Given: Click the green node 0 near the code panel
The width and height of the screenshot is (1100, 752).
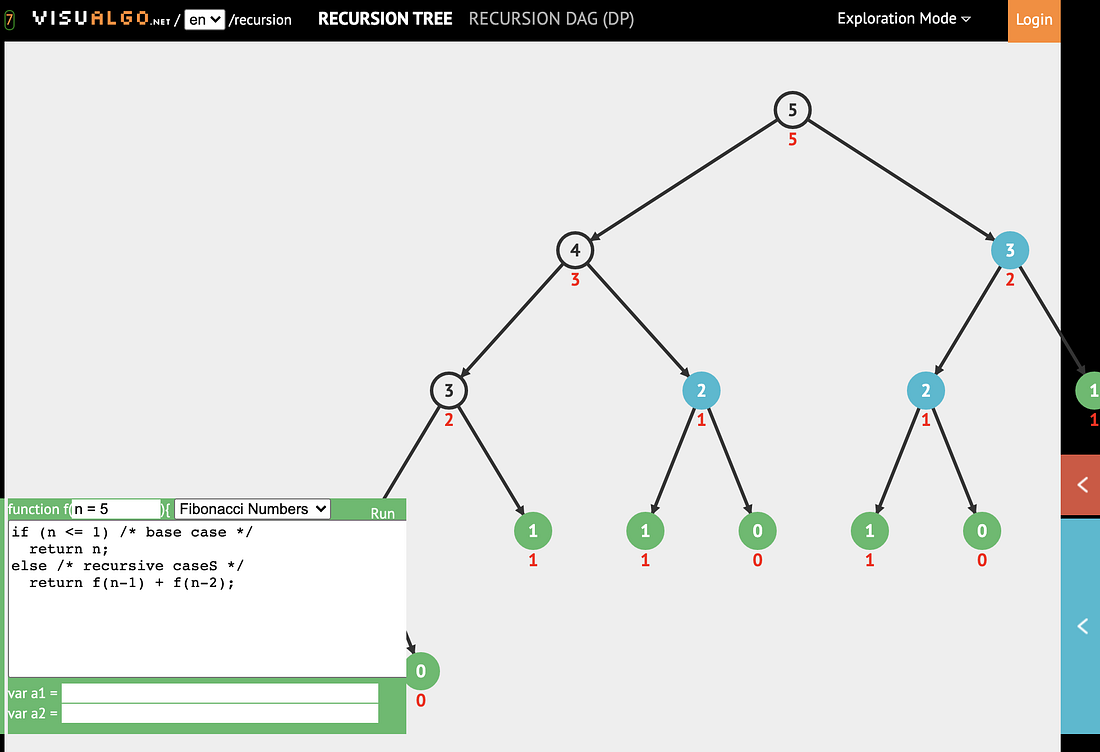Looking at the screenshot, I should 422,671.
